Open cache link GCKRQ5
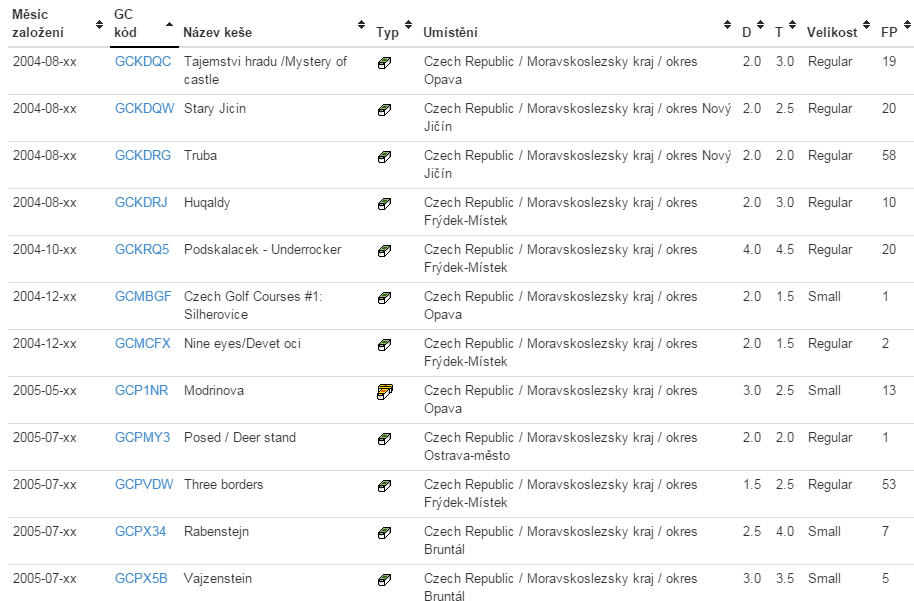The width and height of the screenshot is (914, 601). click(142, 249)
